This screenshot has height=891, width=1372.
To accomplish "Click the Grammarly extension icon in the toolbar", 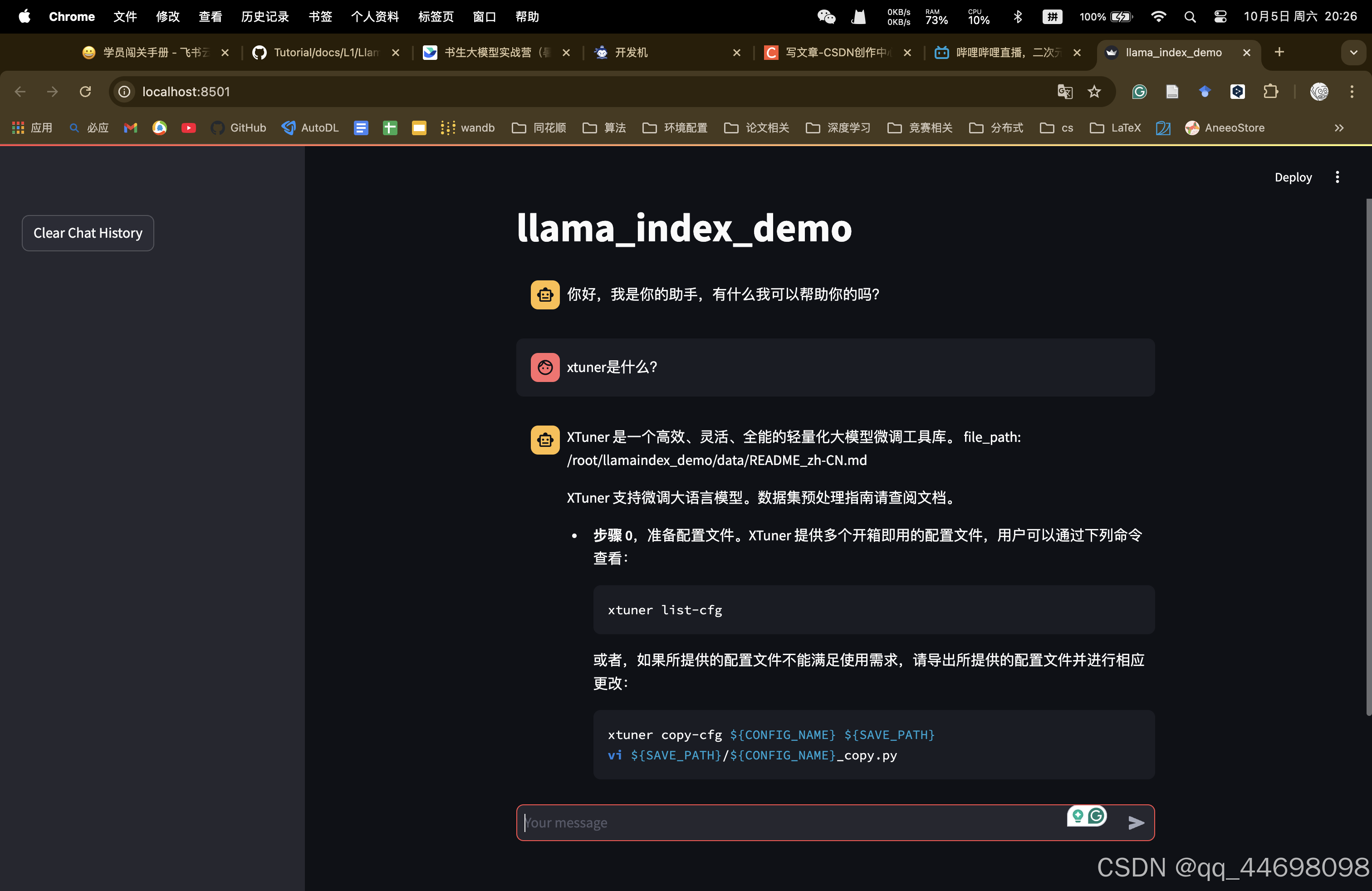I will 1139,92.
